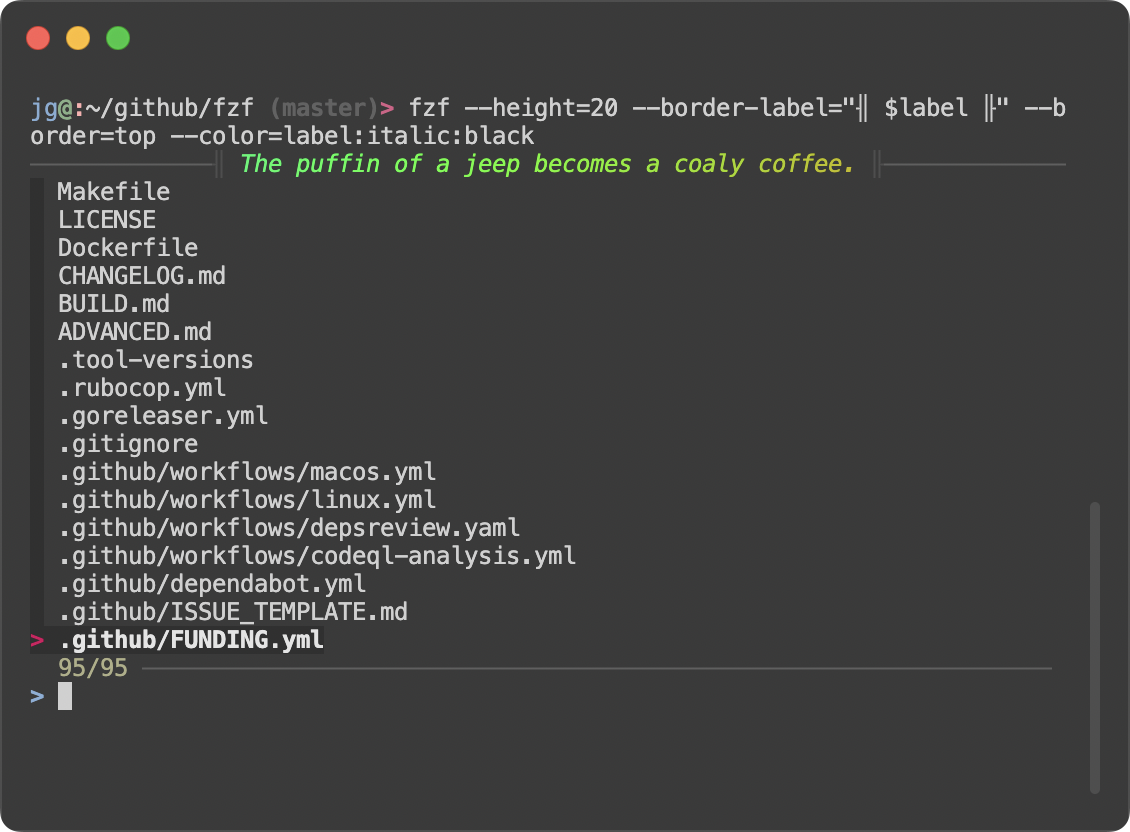Click the green zoom traffic-light button
The height and width of the screenshot is (832, 1130).
tap(117, 37)
